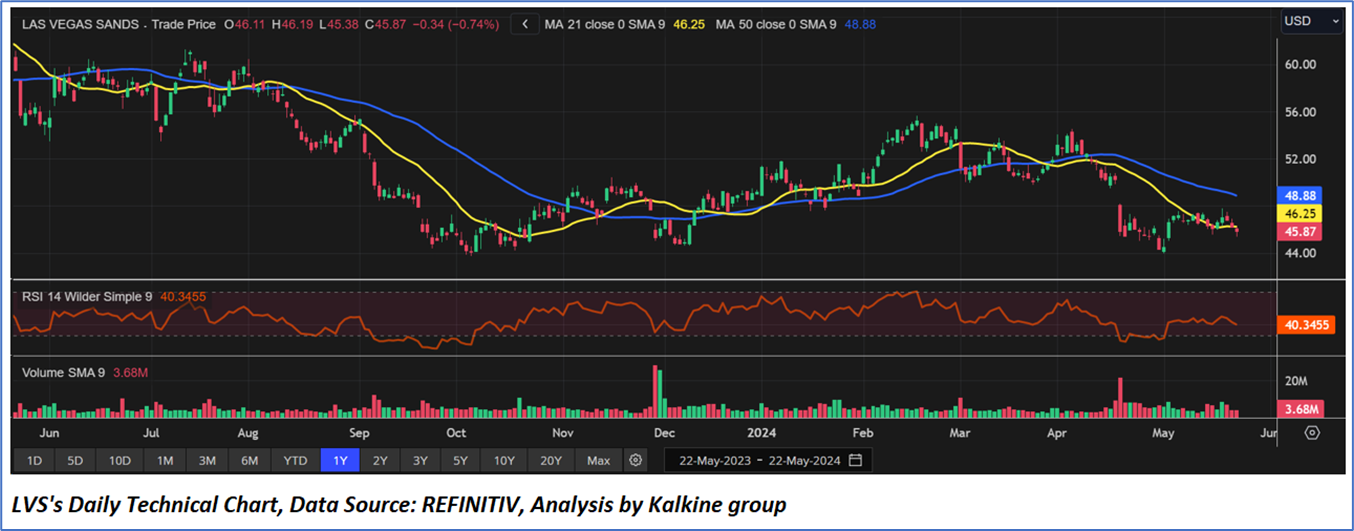Show the Max time range

tap(598, 460)
